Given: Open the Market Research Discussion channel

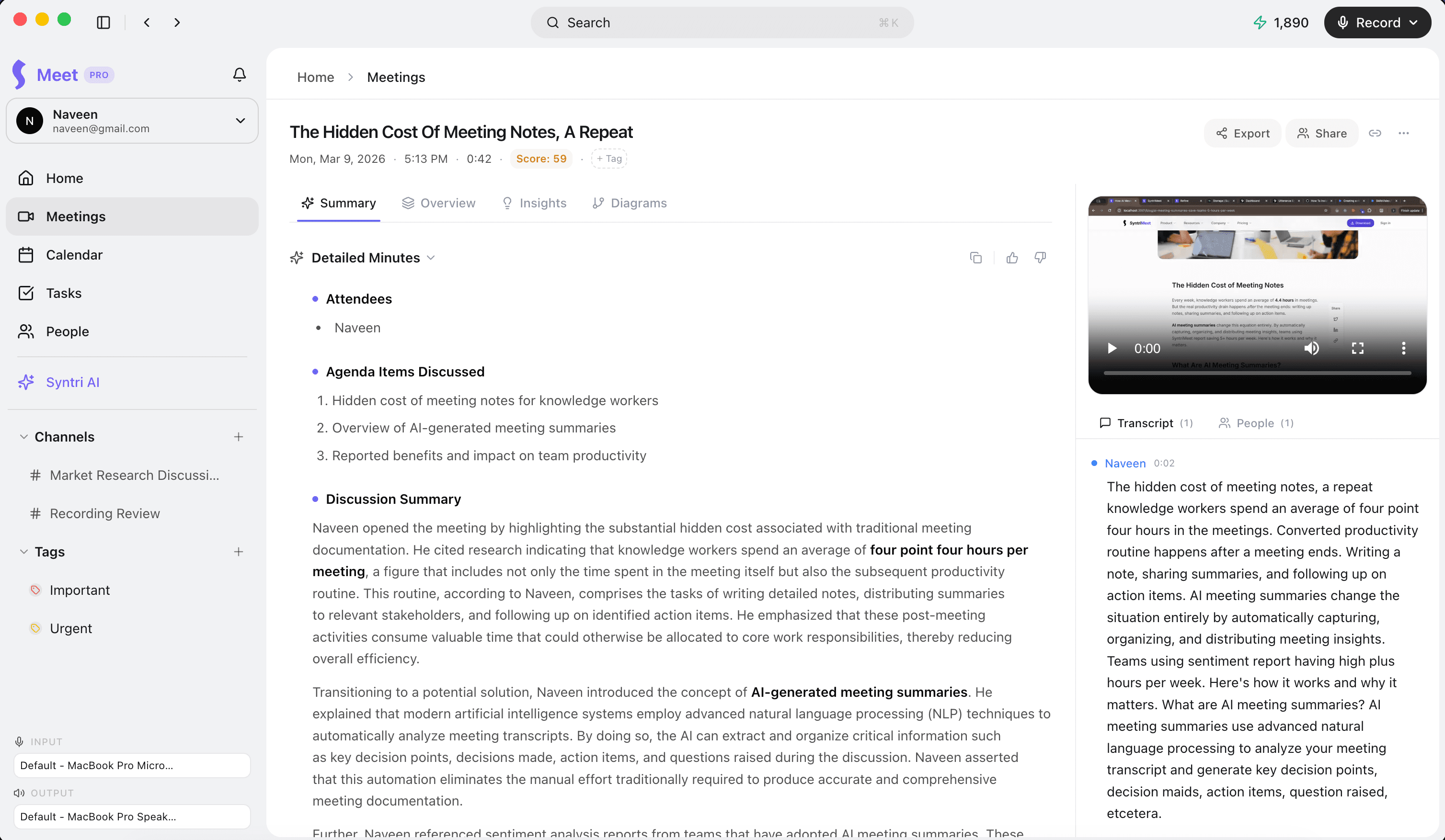Looking at the screenshot, I should [x=134, y=475].
